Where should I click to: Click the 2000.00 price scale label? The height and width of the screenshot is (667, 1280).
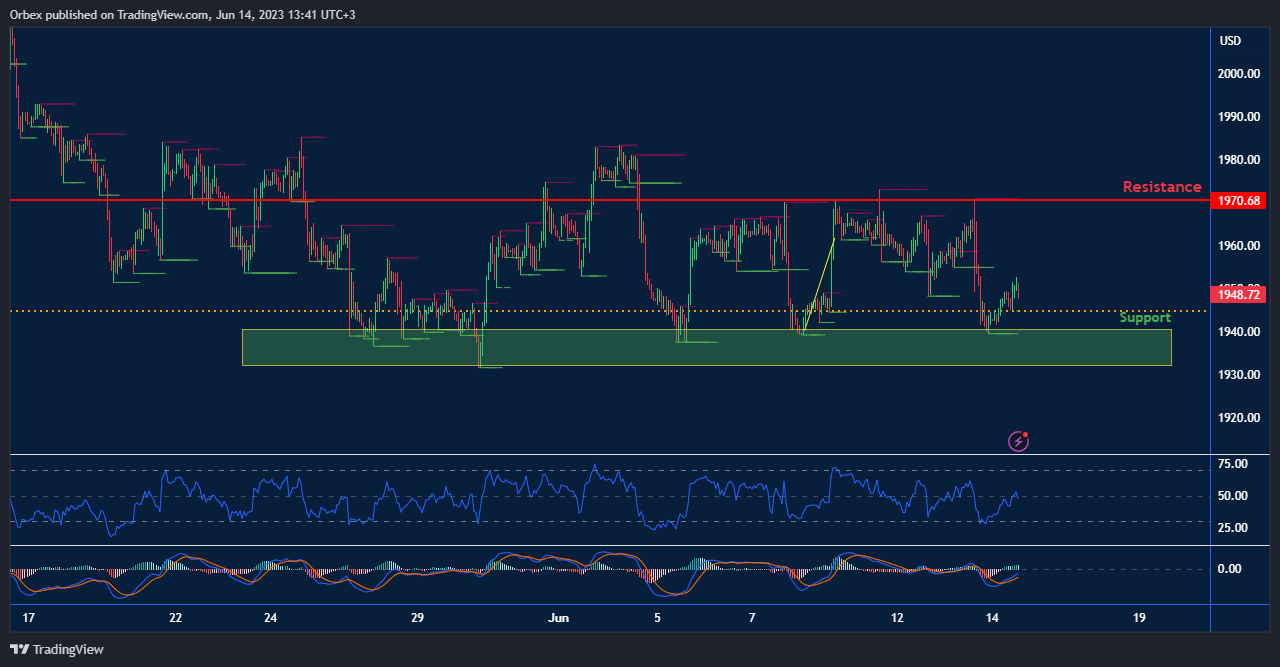[1238, 74]
